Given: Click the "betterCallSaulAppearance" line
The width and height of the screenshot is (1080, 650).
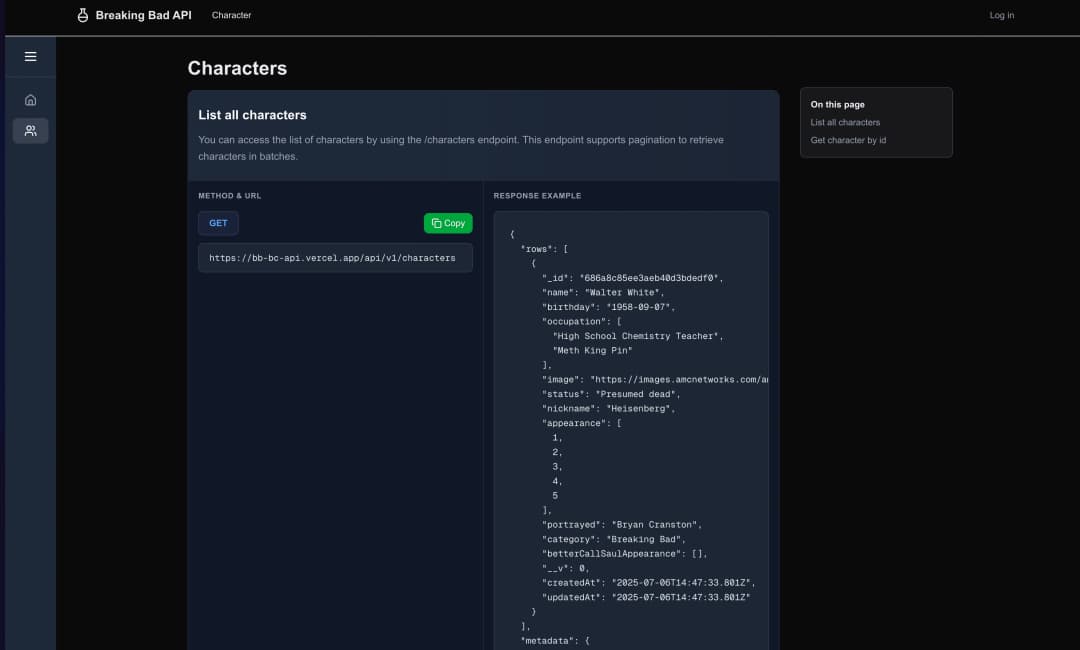Looking at the screenshot, I should pyautogui.click(x=625, y=554).
